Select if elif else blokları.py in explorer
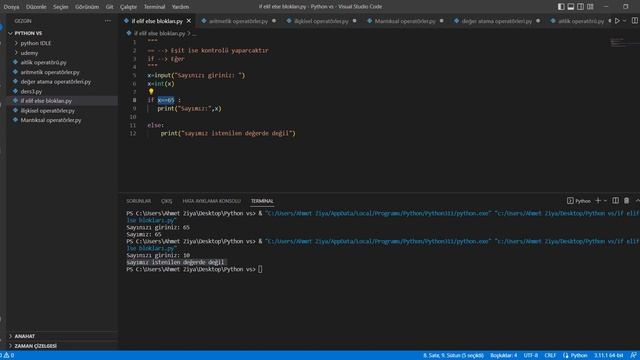640x360 pixels. click(x=61, y=101)
